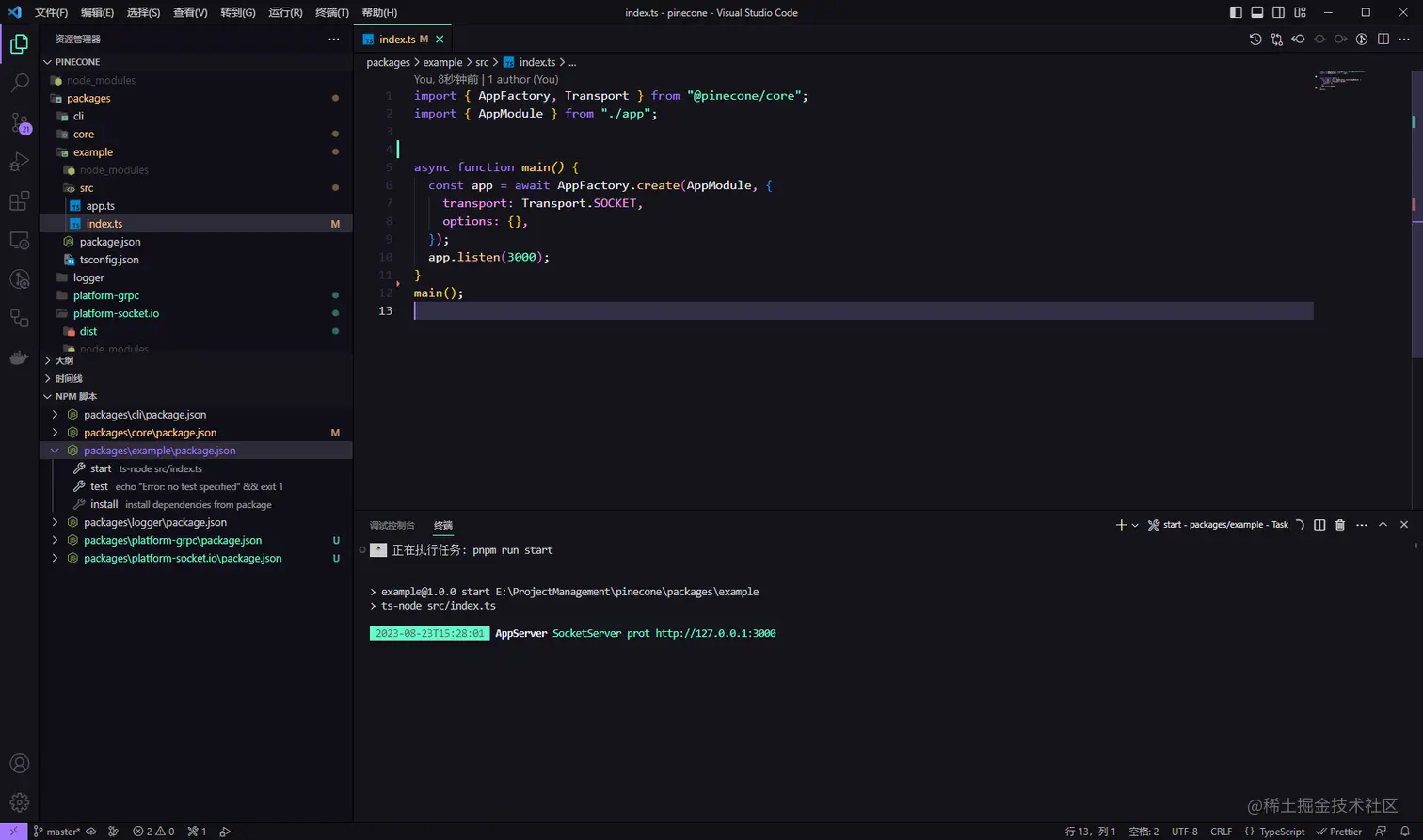This screenshot has width=1423, height=840.
Task: Open changes with previous revision icon
Action: pos(1299,40)
